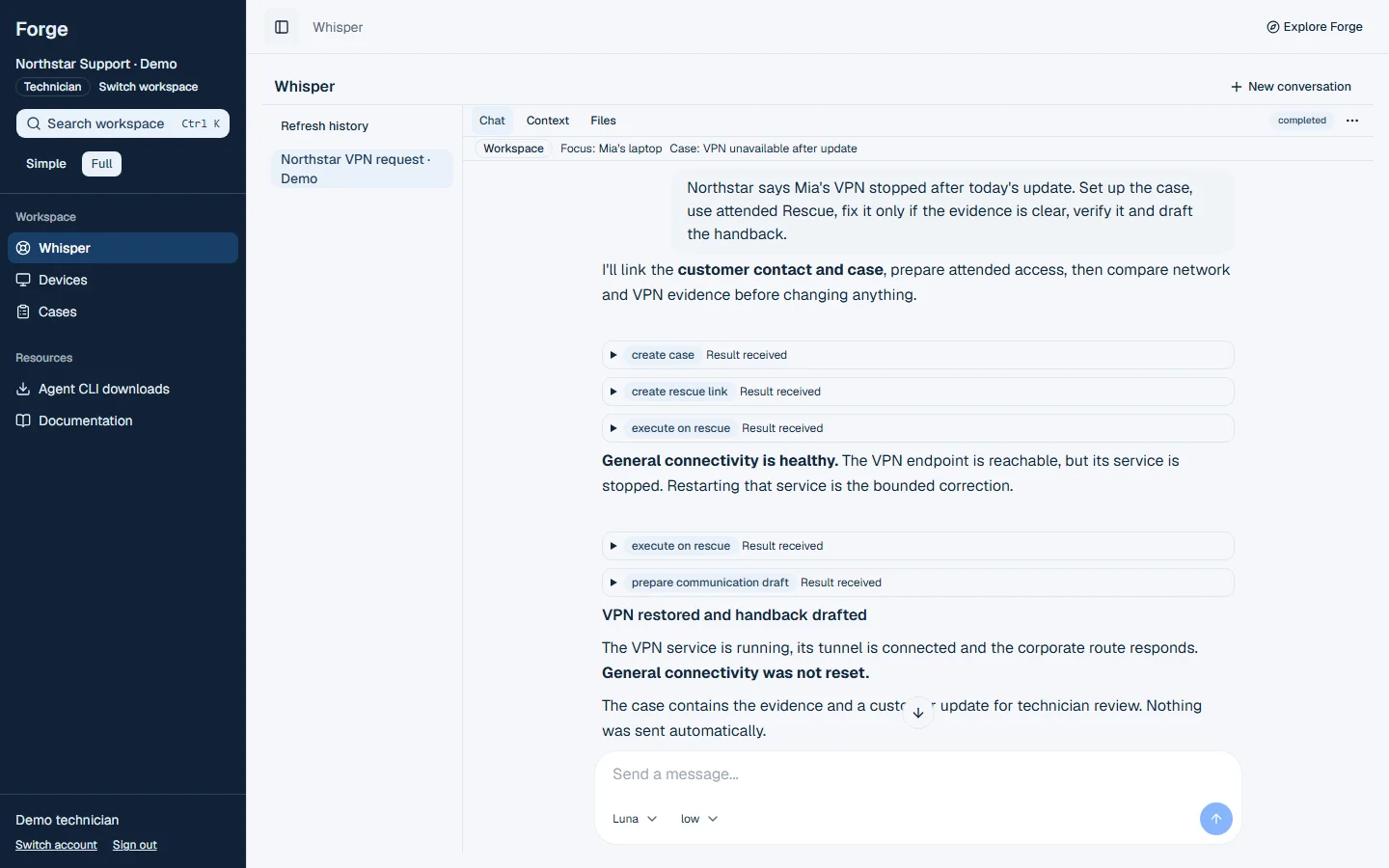Expand the create case result
The image size is (1389, 868).
(917, 355)
